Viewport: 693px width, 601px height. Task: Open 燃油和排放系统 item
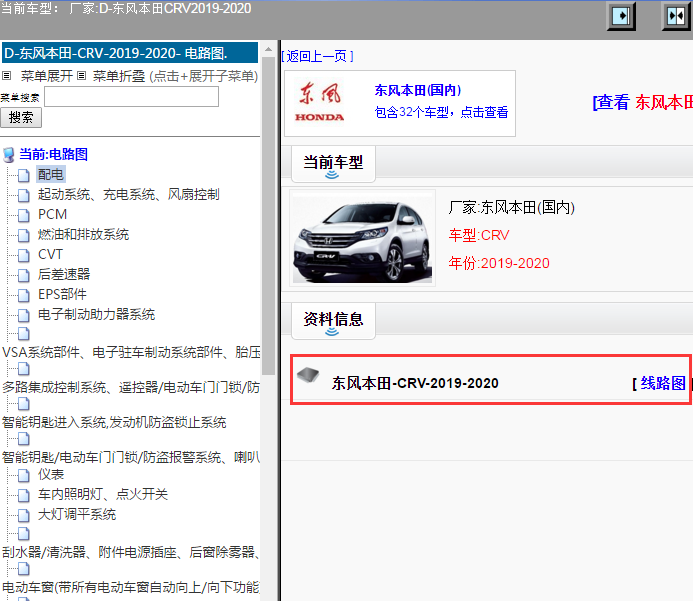83,234
